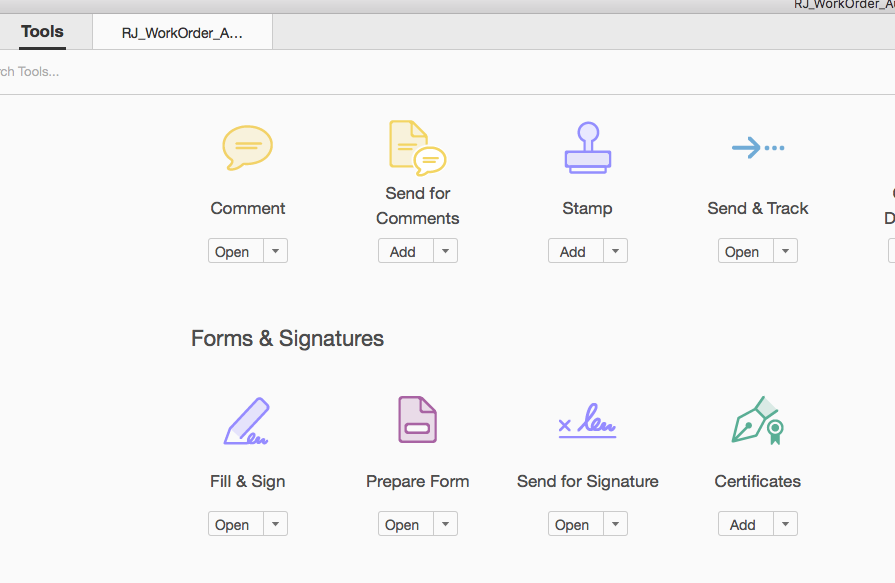Open the RJ_WorkOrder document tab
The image size is (895, 583).
pos(181,31)
